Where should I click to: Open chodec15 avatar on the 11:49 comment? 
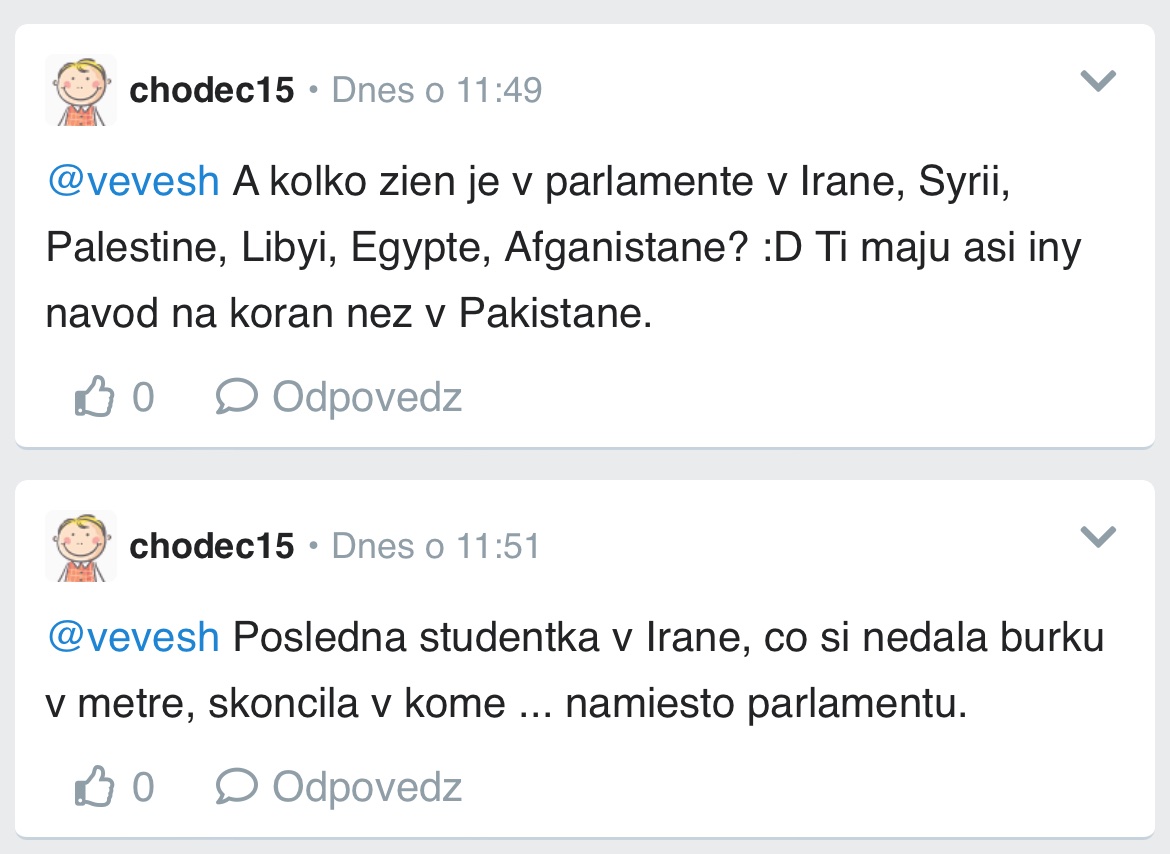[x=81, y=91]
